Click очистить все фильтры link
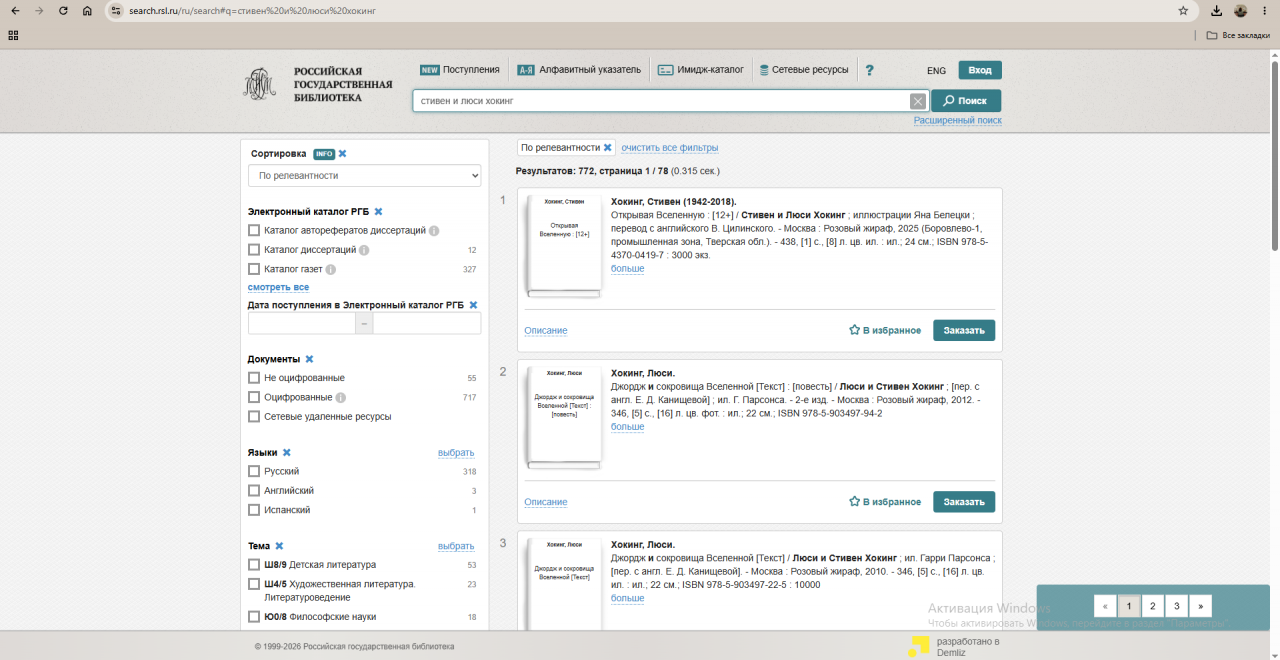The height and width of the screenshot is (660, 1280). point(670,148)
